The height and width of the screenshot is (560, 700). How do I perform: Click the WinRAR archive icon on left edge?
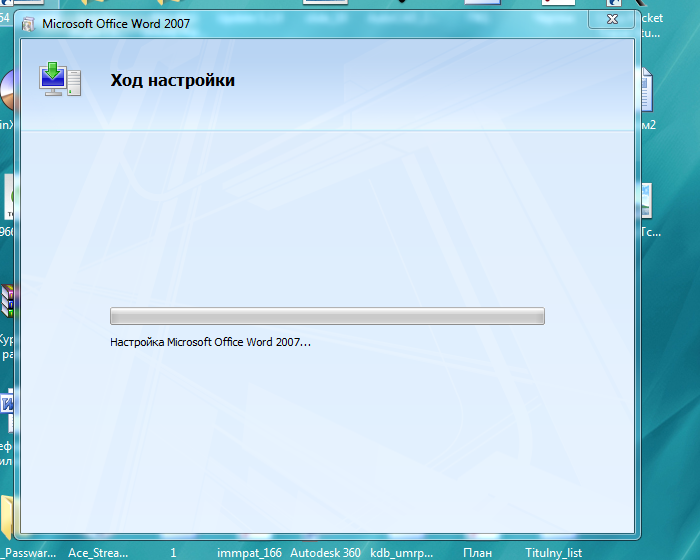click(x=7, y=301)
